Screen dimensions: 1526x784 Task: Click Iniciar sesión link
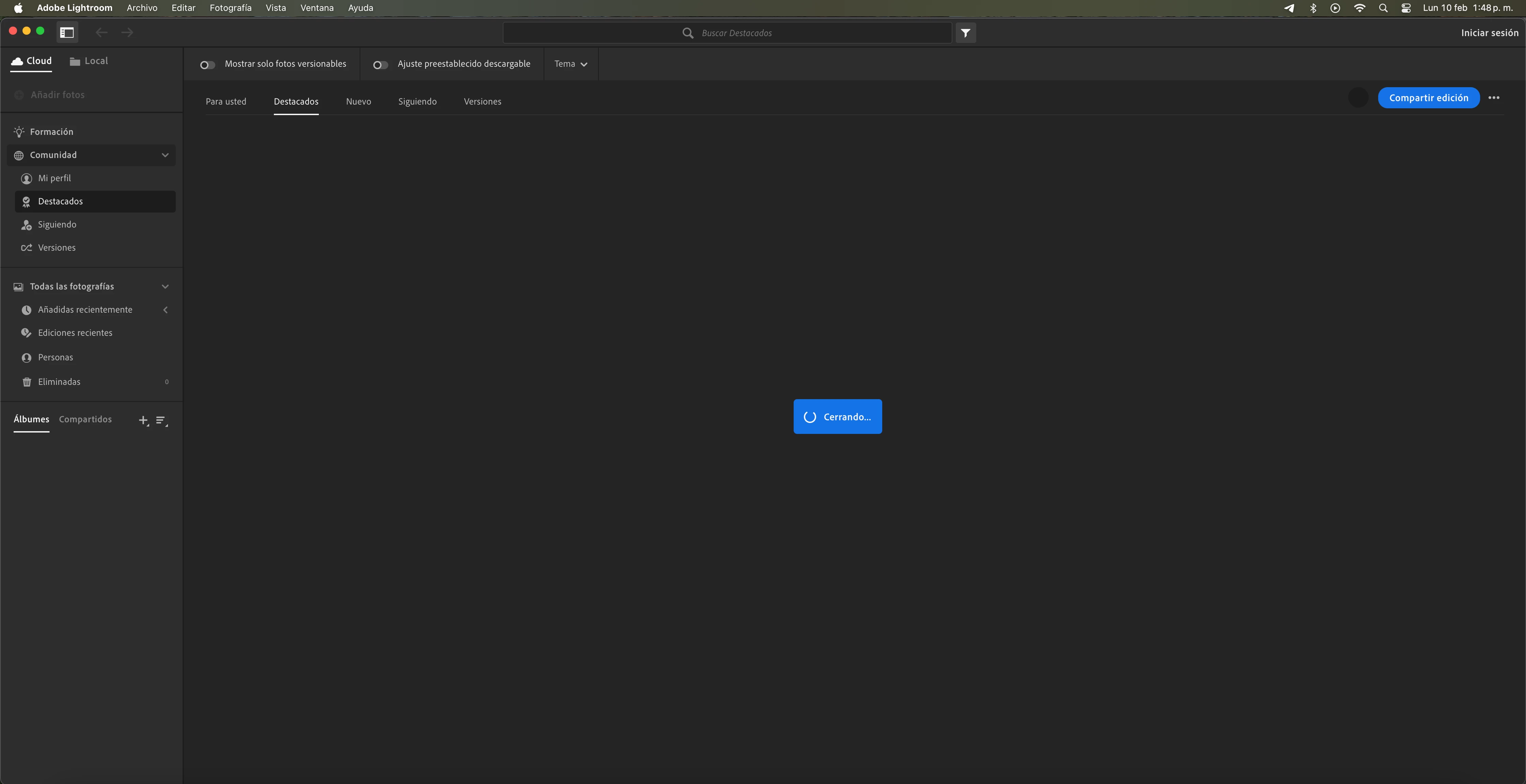(x=1489, y=33)
